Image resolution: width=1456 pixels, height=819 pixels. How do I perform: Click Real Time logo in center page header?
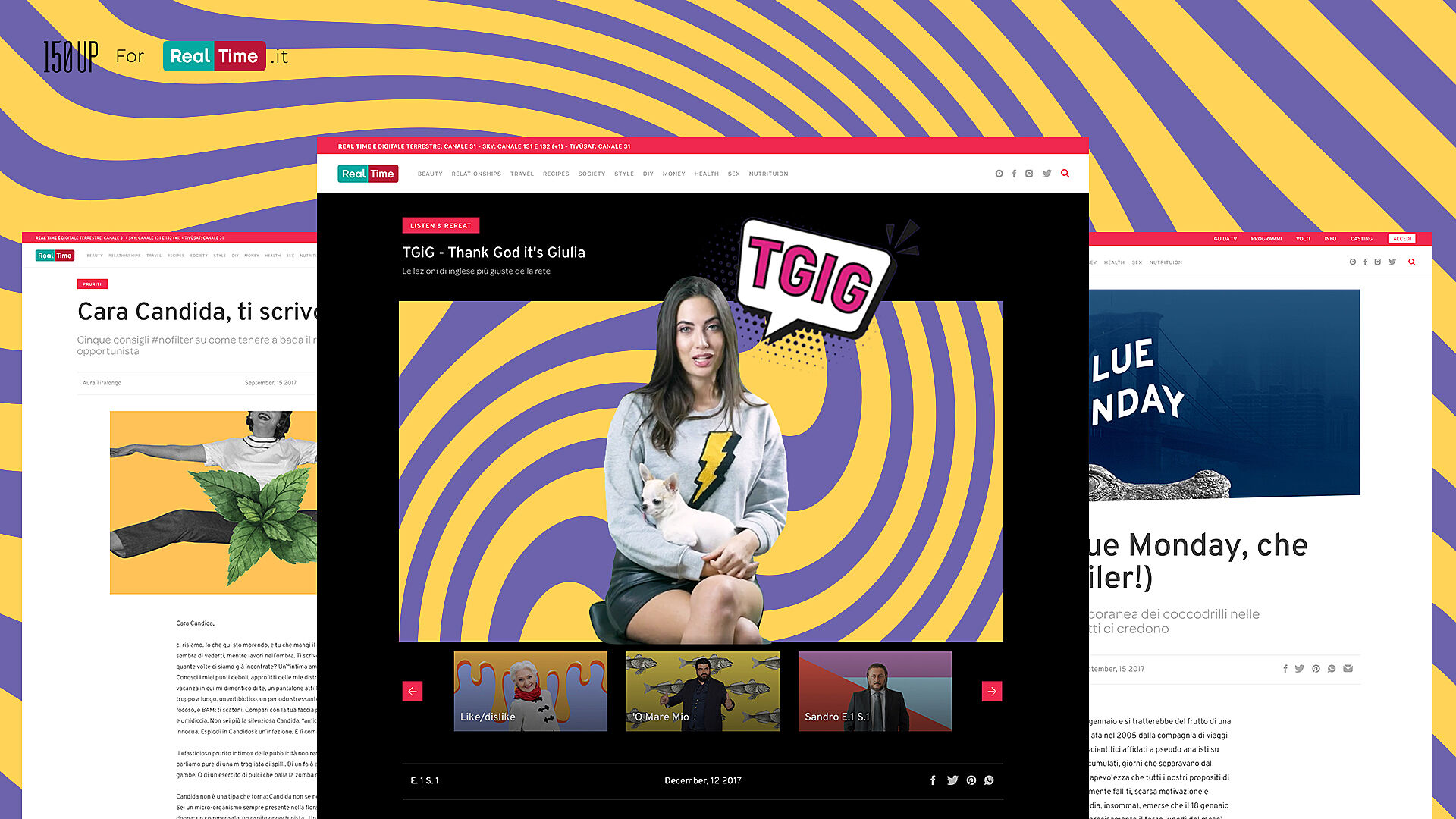coord(368,174)
